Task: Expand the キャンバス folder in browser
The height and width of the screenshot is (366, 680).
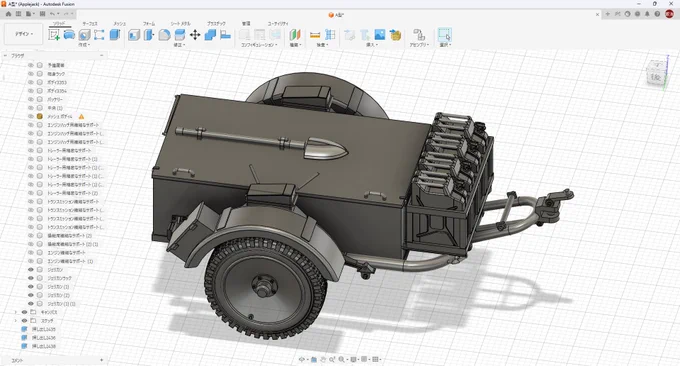Action: [x=16, y=312]
